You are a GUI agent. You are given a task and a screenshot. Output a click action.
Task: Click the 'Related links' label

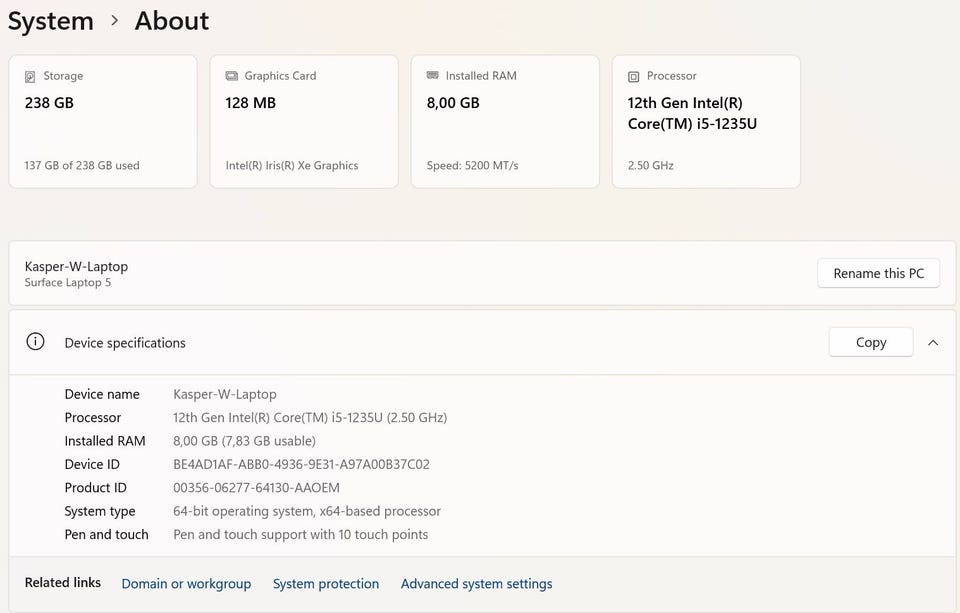62,582
